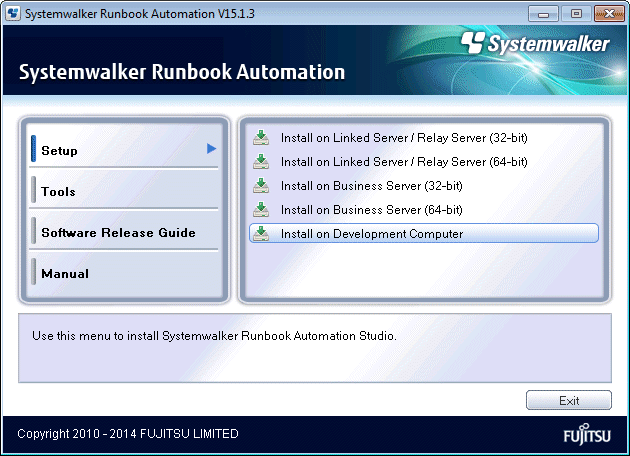This screenshot has width=630, height=456.
Task: Click the application icon in title bar
Action: 13,13
